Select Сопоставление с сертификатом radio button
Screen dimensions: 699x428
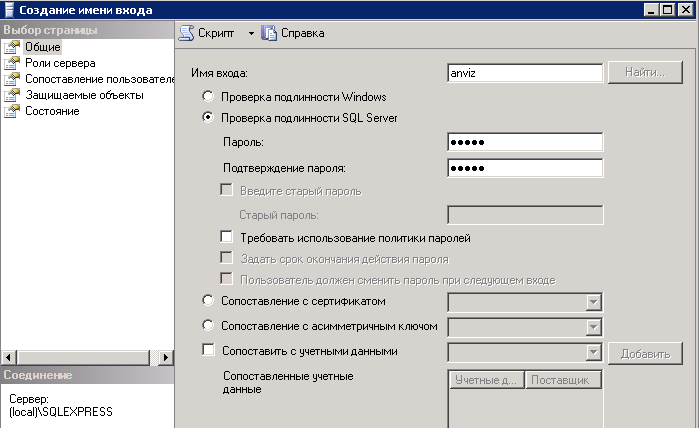tap(208, 300)
